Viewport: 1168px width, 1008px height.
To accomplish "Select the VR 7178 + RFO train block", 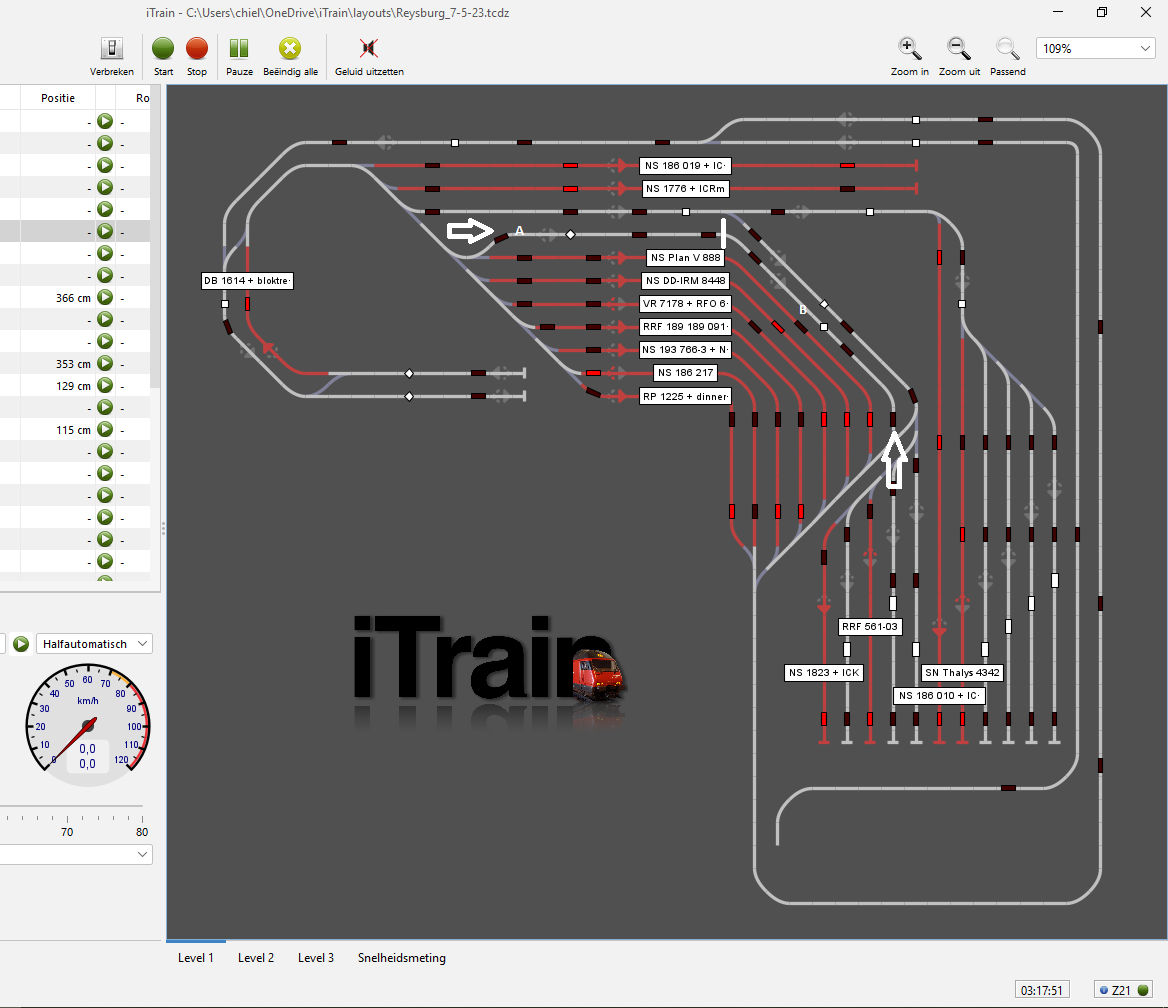I will coord(685,304).
